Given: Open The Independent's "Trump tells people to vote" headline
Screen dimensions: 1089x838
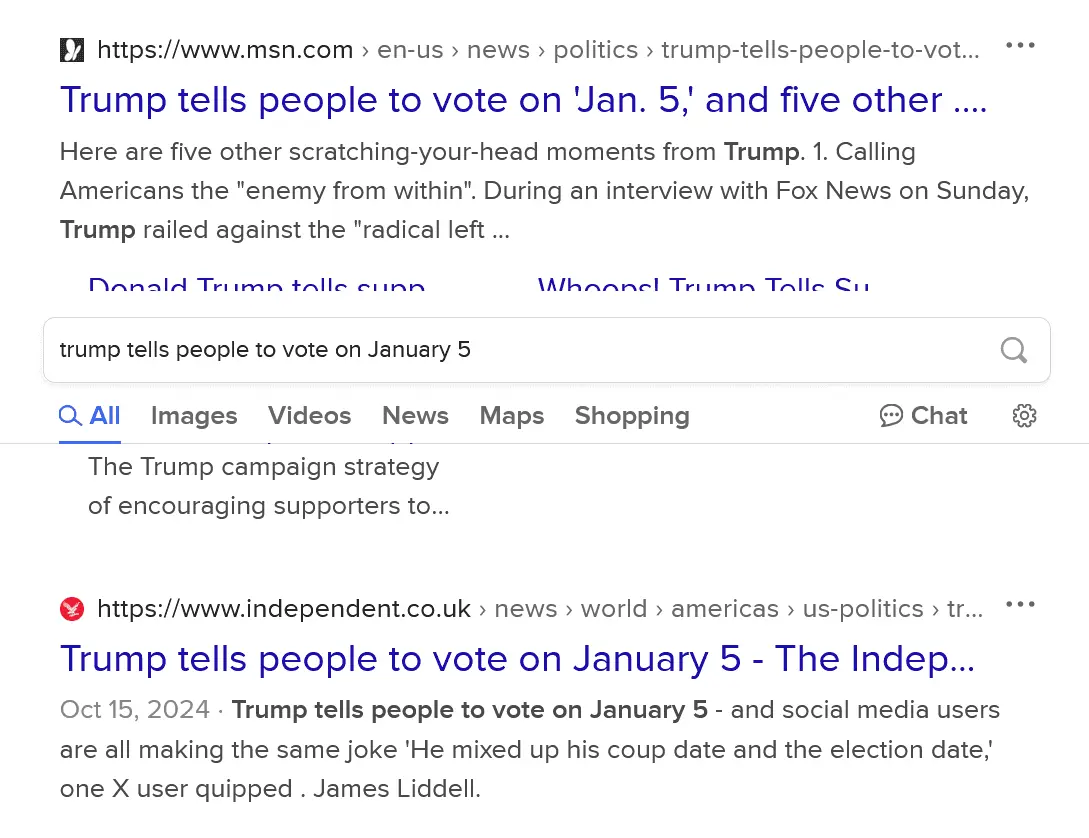Looking at the screenshot, I should click(x=516, y=659).
